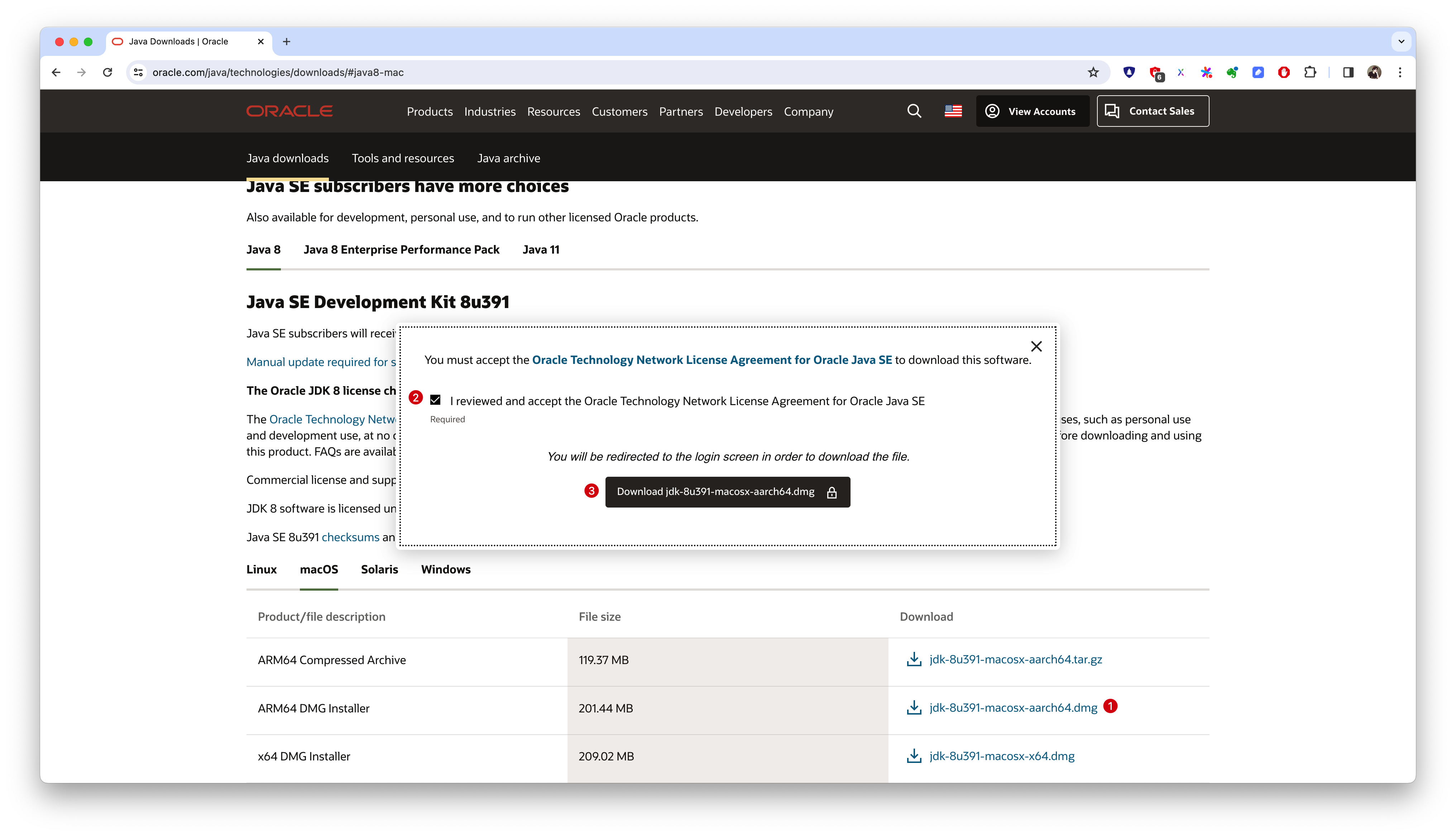Open the Developers menu
The image size is (1456, 836).
coord(743,111)
